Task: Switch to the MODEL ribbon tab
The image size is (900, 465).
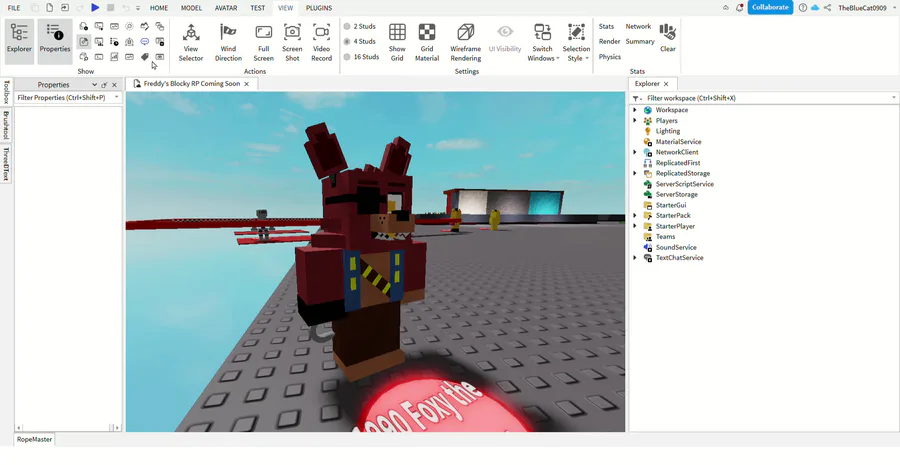Action: click(x=191, y=8)
